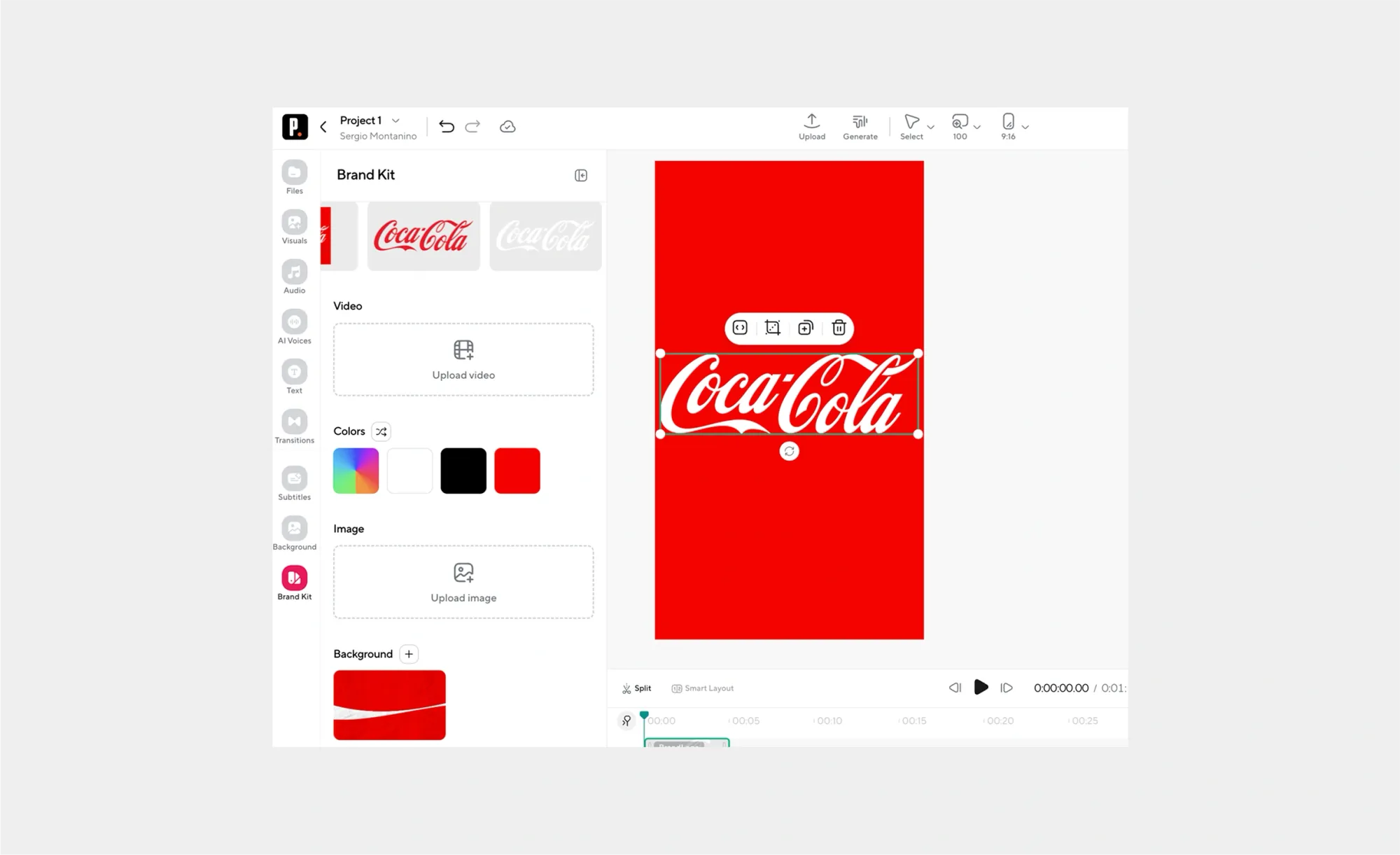The image size is (1400, 855).
Task: Open the Audio panel
Action: [x=294, y=277]
